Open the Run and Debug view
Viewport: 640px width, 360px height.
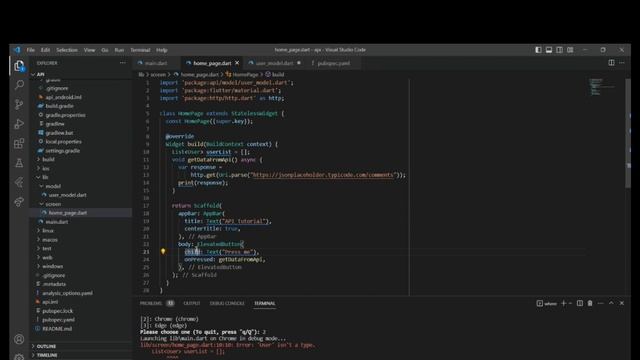19,124
